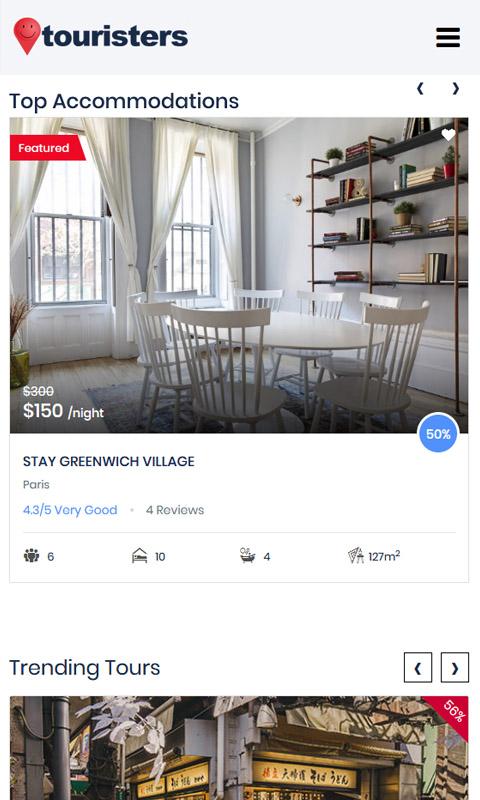Screen dimensions: 480x800
Task: Click the area icon next to 127m²
Action: tap(356, 556)
